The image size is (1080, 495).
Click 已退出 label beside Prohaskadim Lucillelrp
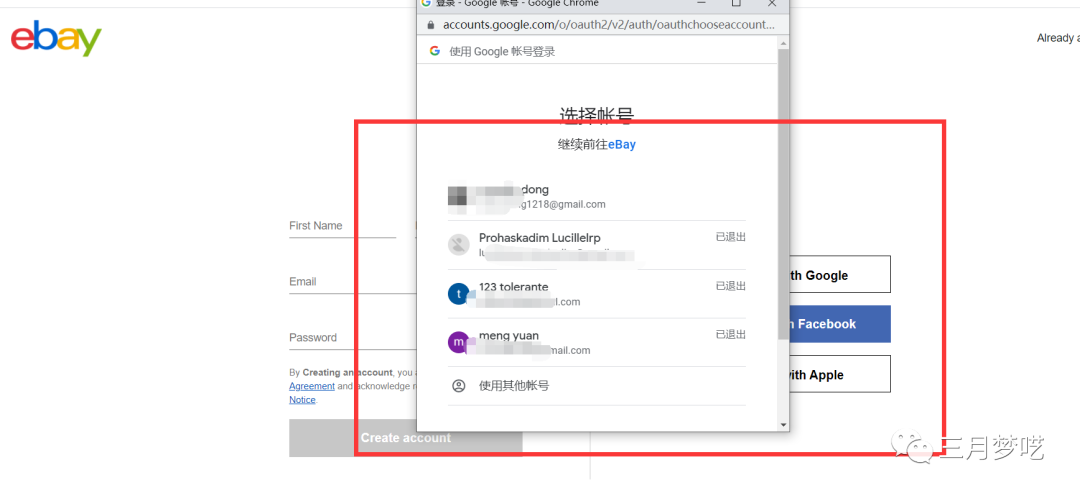[x=731, y=237]
